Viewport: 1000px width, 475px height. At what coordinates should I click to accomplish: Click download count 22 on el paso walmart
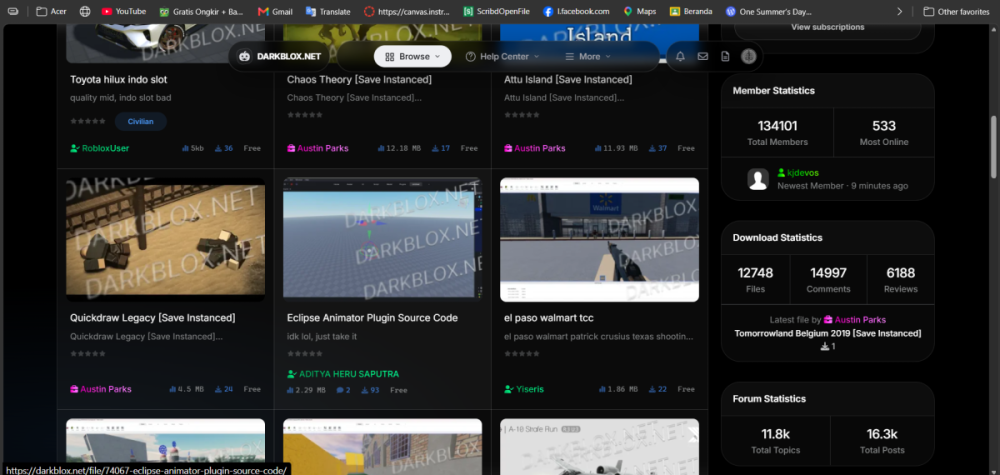[658, 389]
